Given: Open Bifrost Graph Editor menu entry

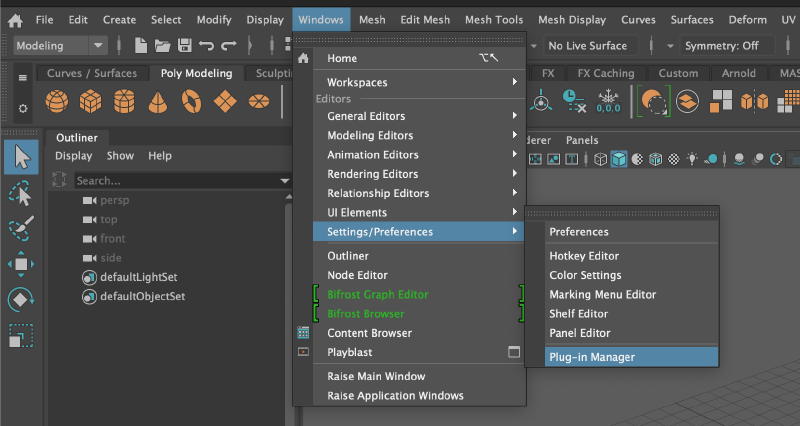Looking at the screenshot, I should pyautogui.click(x=421, y=294).
